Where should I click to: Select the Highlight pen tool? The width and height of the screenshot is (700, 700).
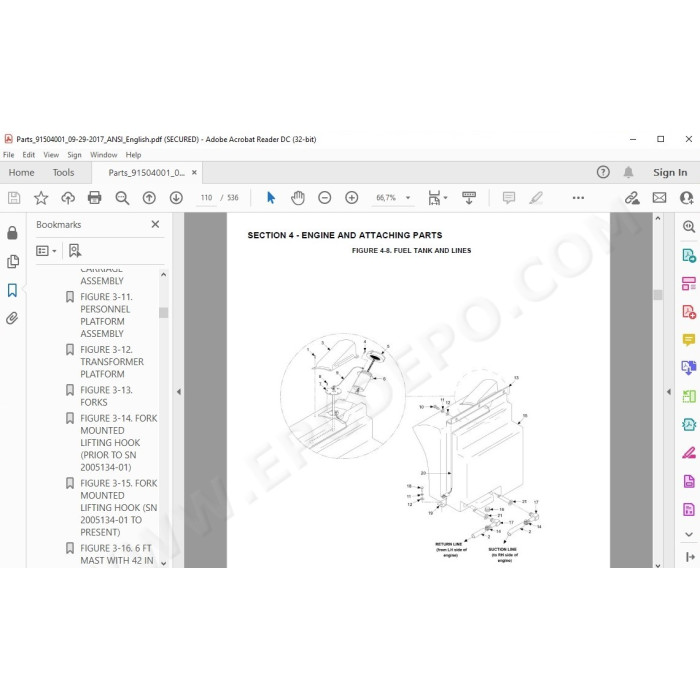[x=536, y=198]
